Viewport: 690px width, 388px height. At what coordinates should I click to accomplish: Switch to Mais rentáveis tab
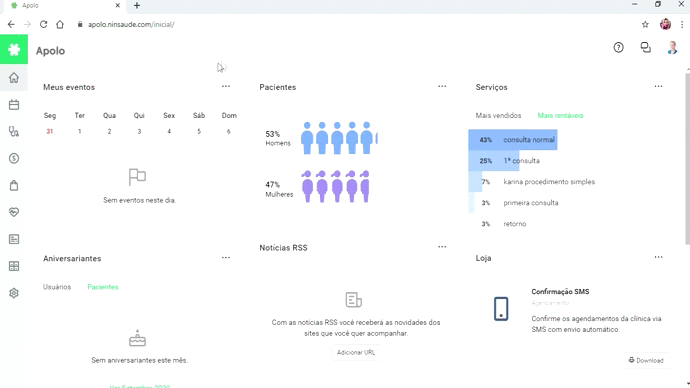tap(560, 115)
